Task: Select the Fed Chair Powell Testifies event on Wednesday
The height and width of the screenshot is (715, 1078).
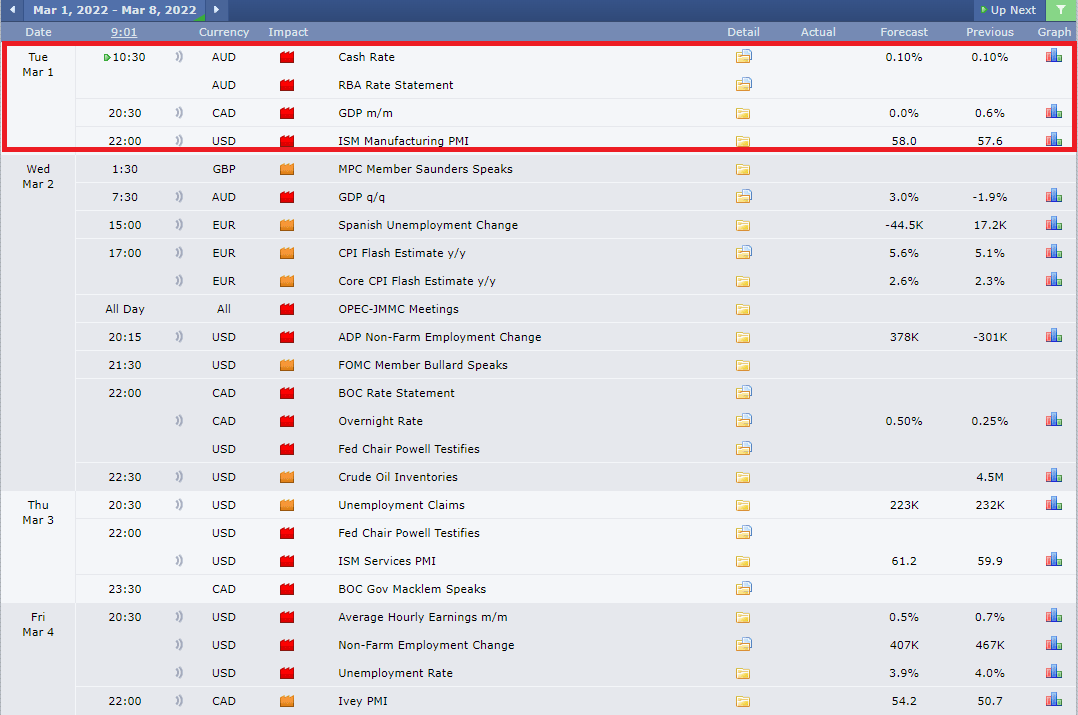Action: [x=408, y=449]
